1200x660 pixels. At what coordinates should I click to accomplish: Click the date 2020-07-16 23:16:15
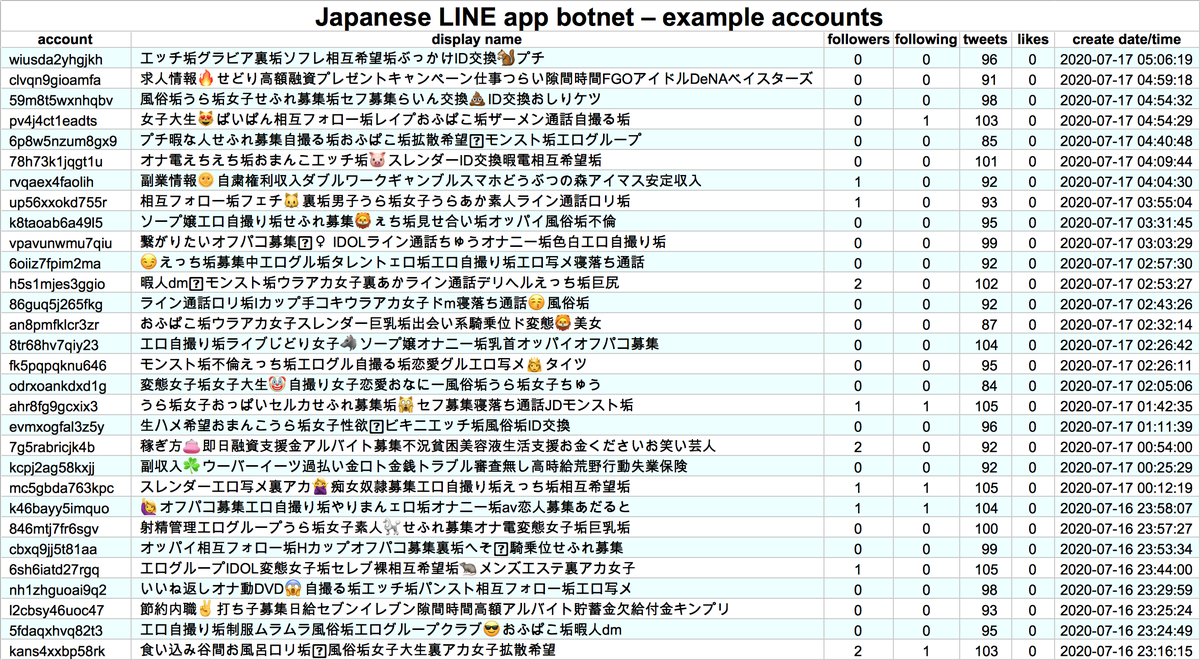1126,651
